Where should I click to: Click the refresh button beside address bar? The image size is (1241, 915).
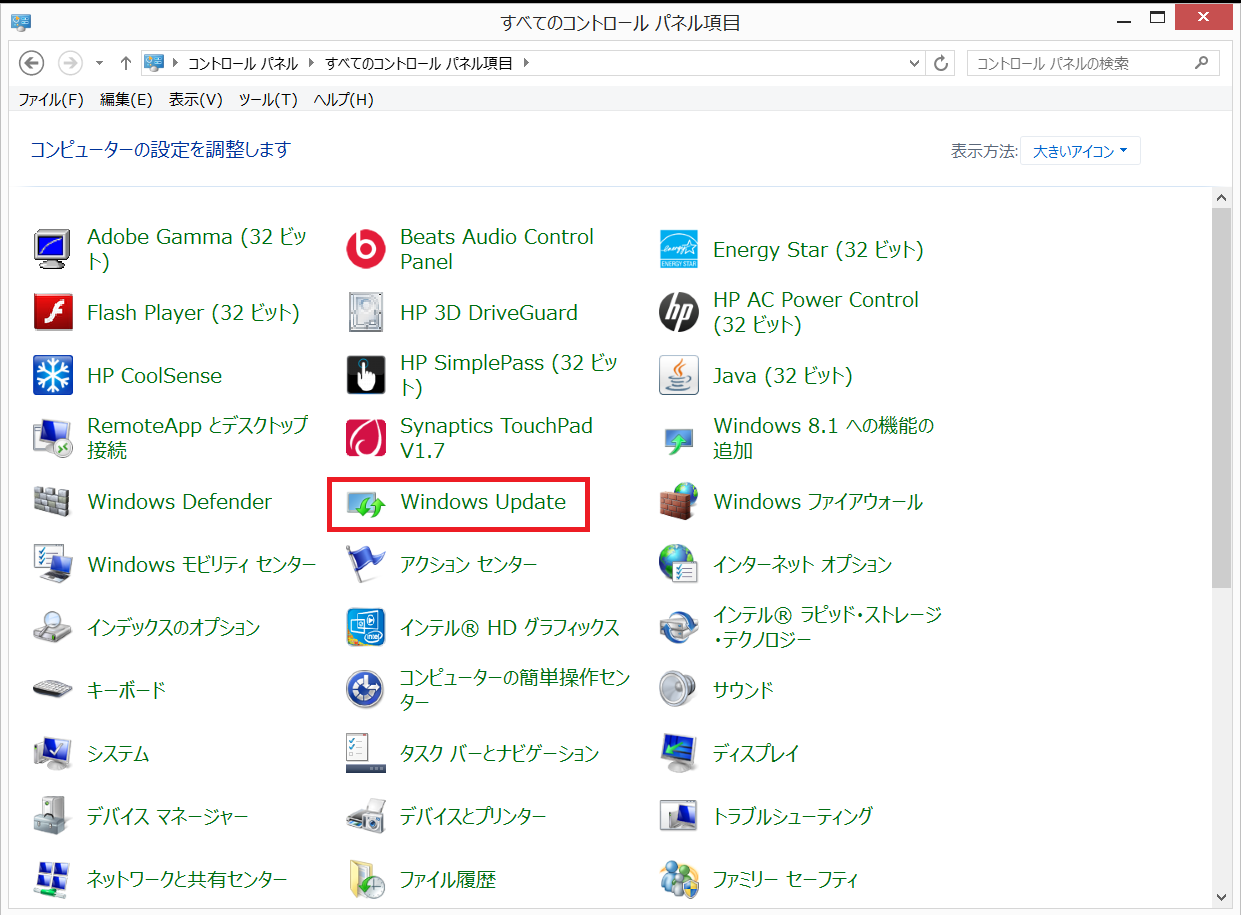pos(940,63)
